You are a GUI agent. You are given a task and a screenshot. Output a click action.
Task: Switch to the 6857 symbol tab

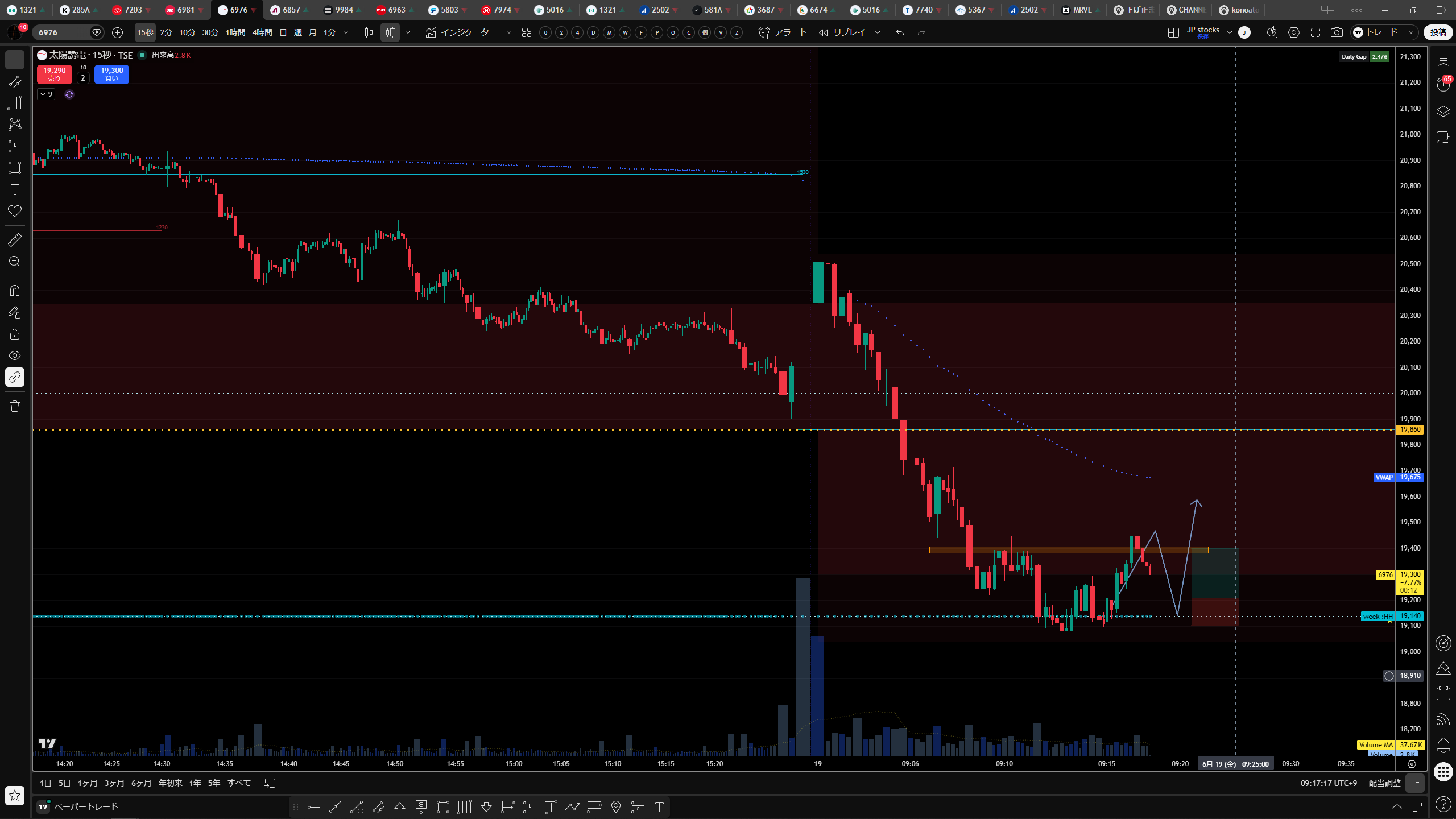coord(290,10)
